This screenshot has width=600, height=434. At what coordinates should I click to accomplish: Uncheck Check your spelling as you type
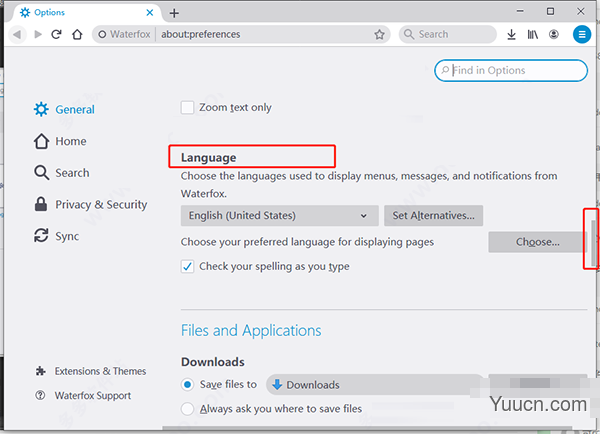tap(187, 266)
